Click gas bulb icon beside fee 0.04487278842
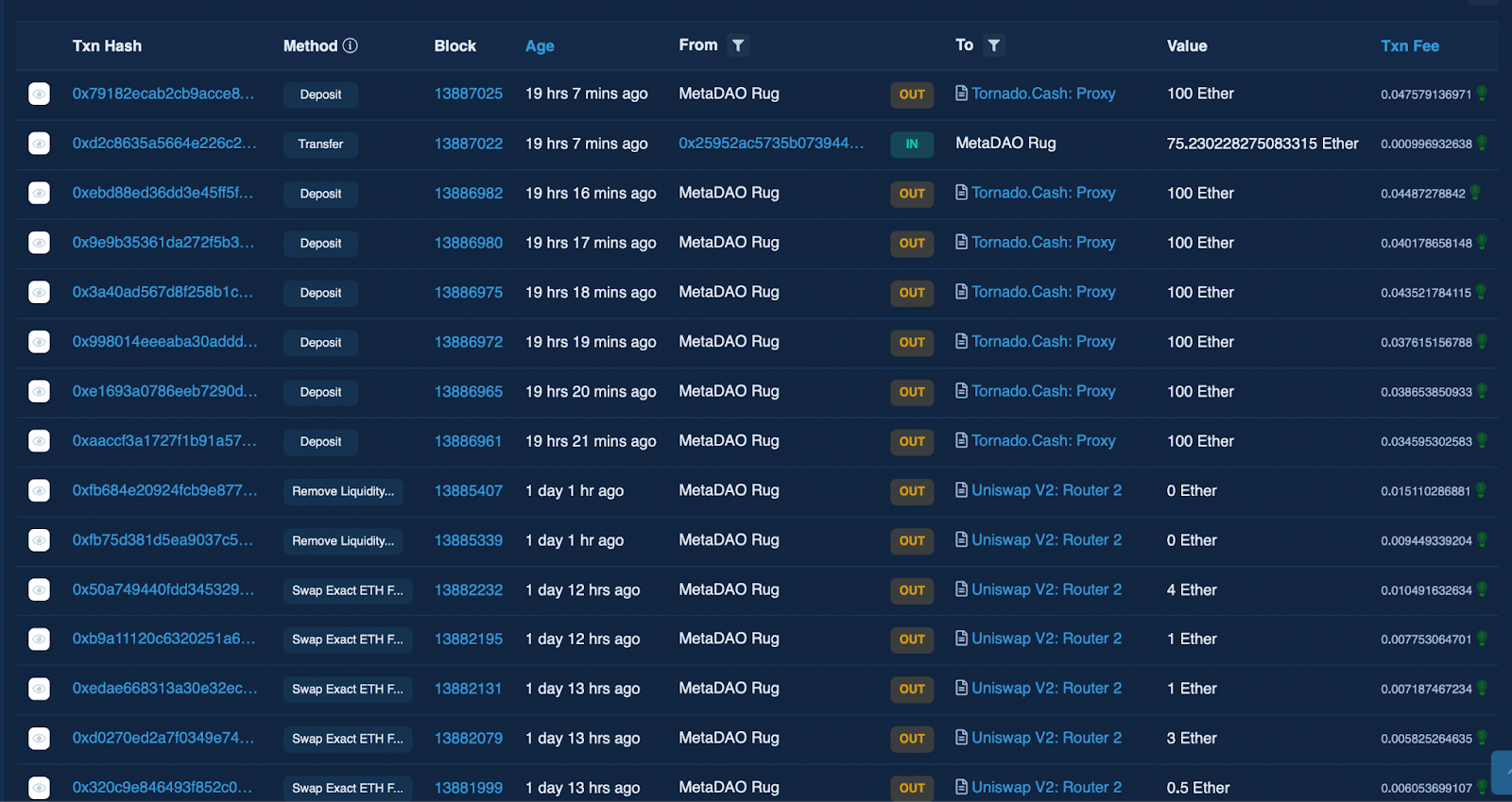The width and height of the screenshot is (1512, 802). [1475, 193]
